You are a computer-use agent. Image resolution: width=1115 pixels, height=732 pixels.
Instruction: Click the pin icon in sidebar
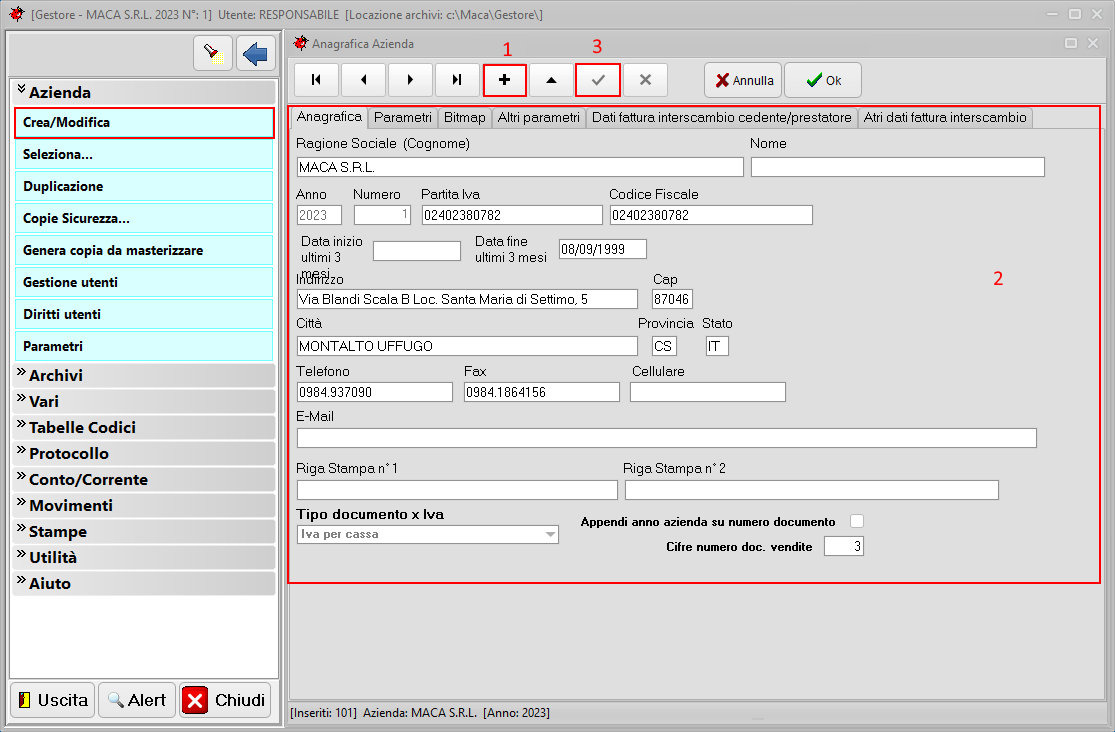click(x=212, y=53)
